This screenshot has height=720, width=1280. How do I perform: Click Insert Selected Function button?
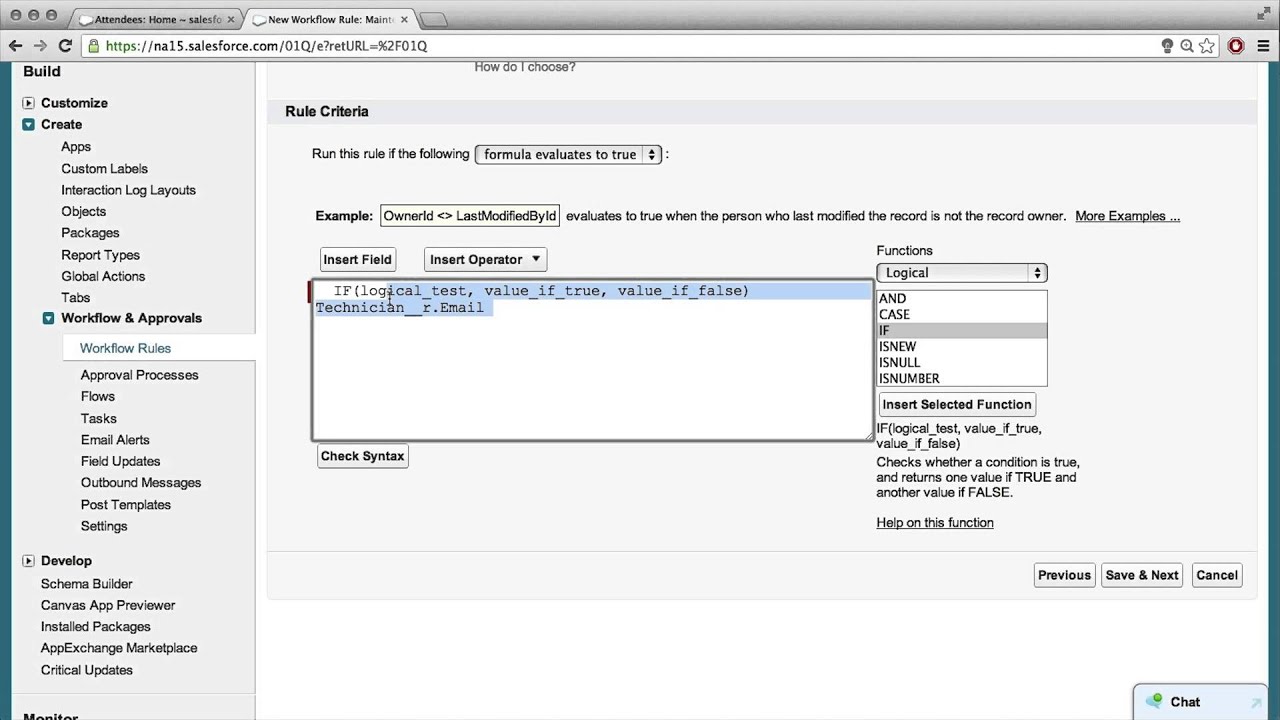957,404
